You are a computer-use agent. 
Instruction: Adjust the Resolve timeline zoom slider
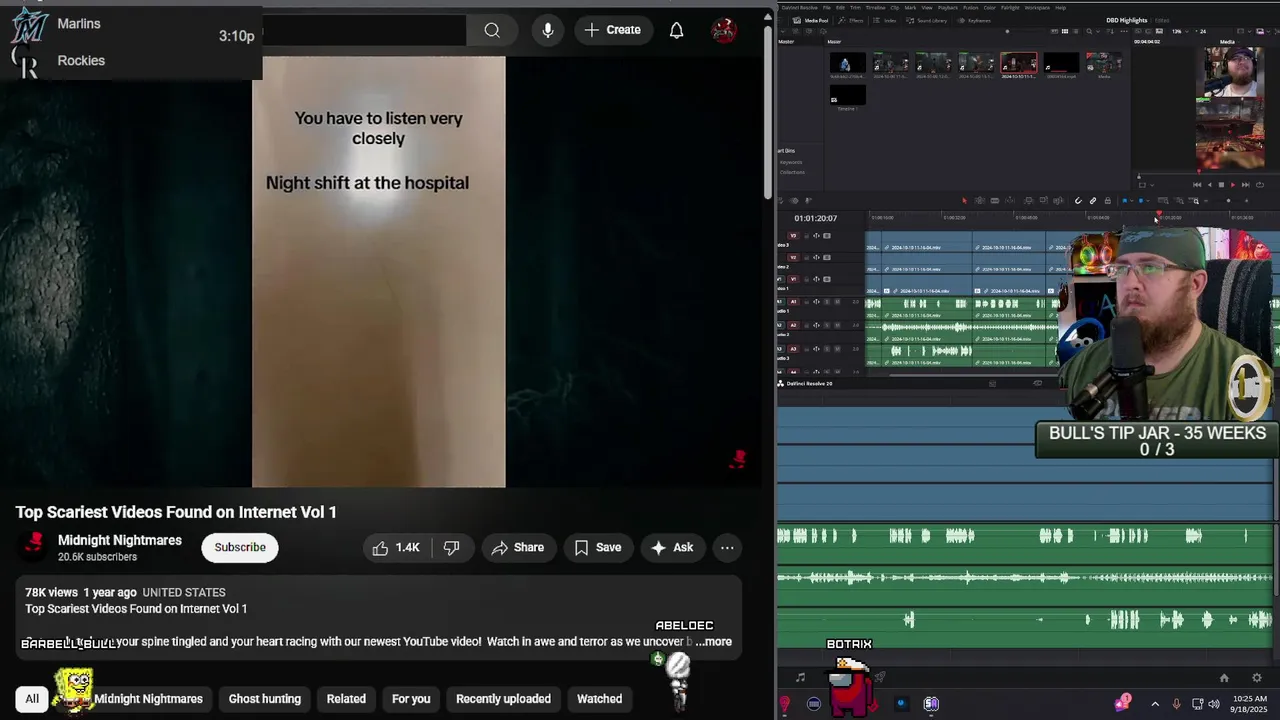(1228, 200)
